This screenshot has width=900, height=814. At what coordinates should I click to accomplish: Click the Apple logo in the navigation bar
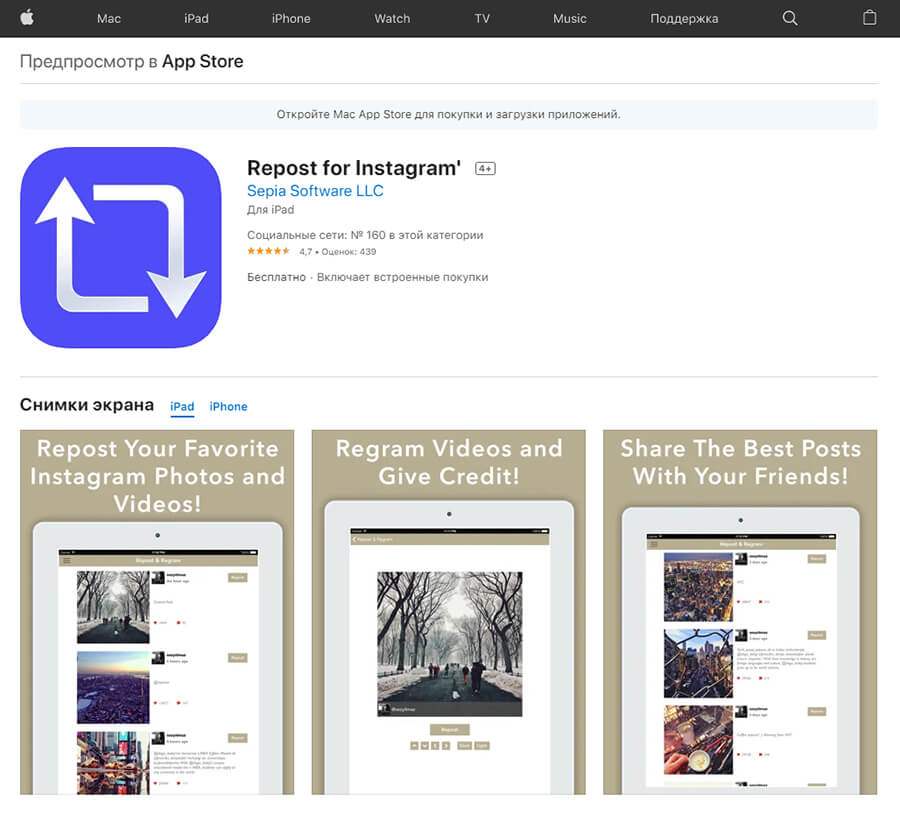pyautogui.click(x=27, y=18)
